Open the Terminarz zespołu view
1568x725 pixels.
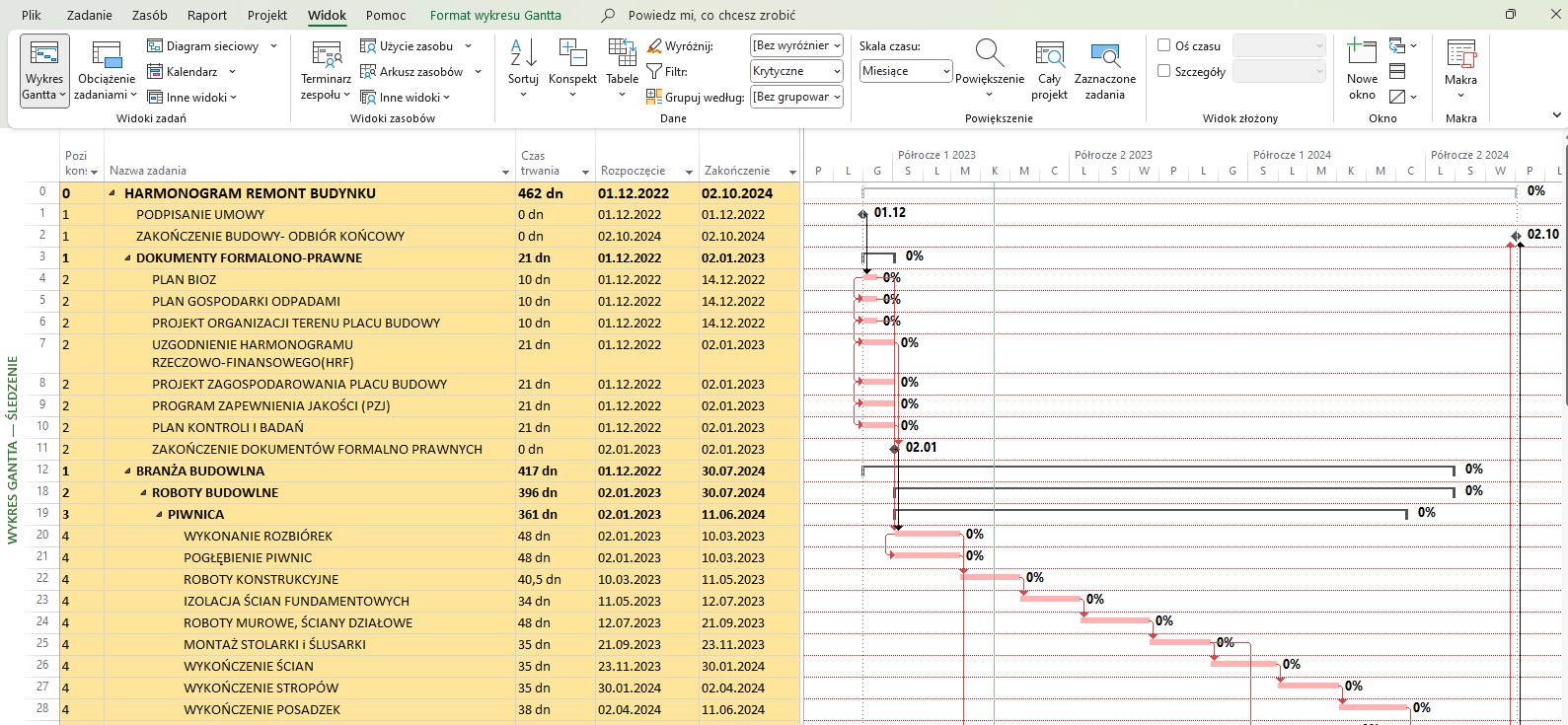tap(326, 57)
